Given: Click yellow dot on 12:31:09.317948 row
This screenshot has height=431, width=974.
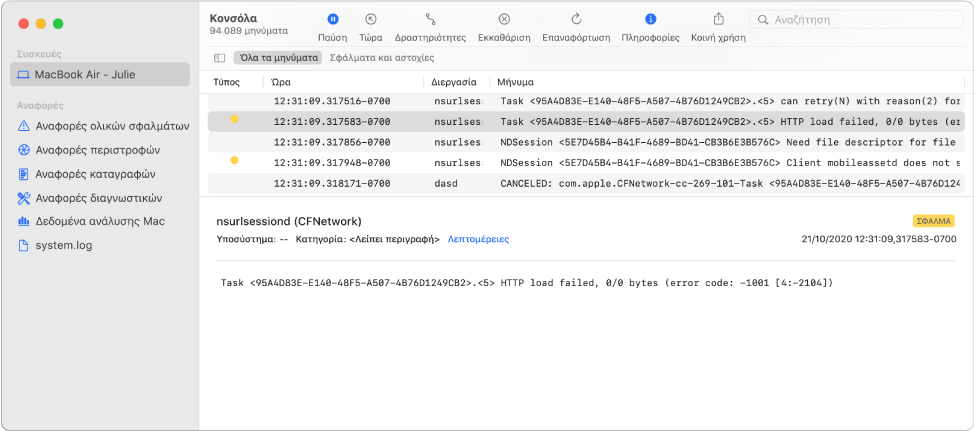Looking at the screenshot, I should (234, 160).
